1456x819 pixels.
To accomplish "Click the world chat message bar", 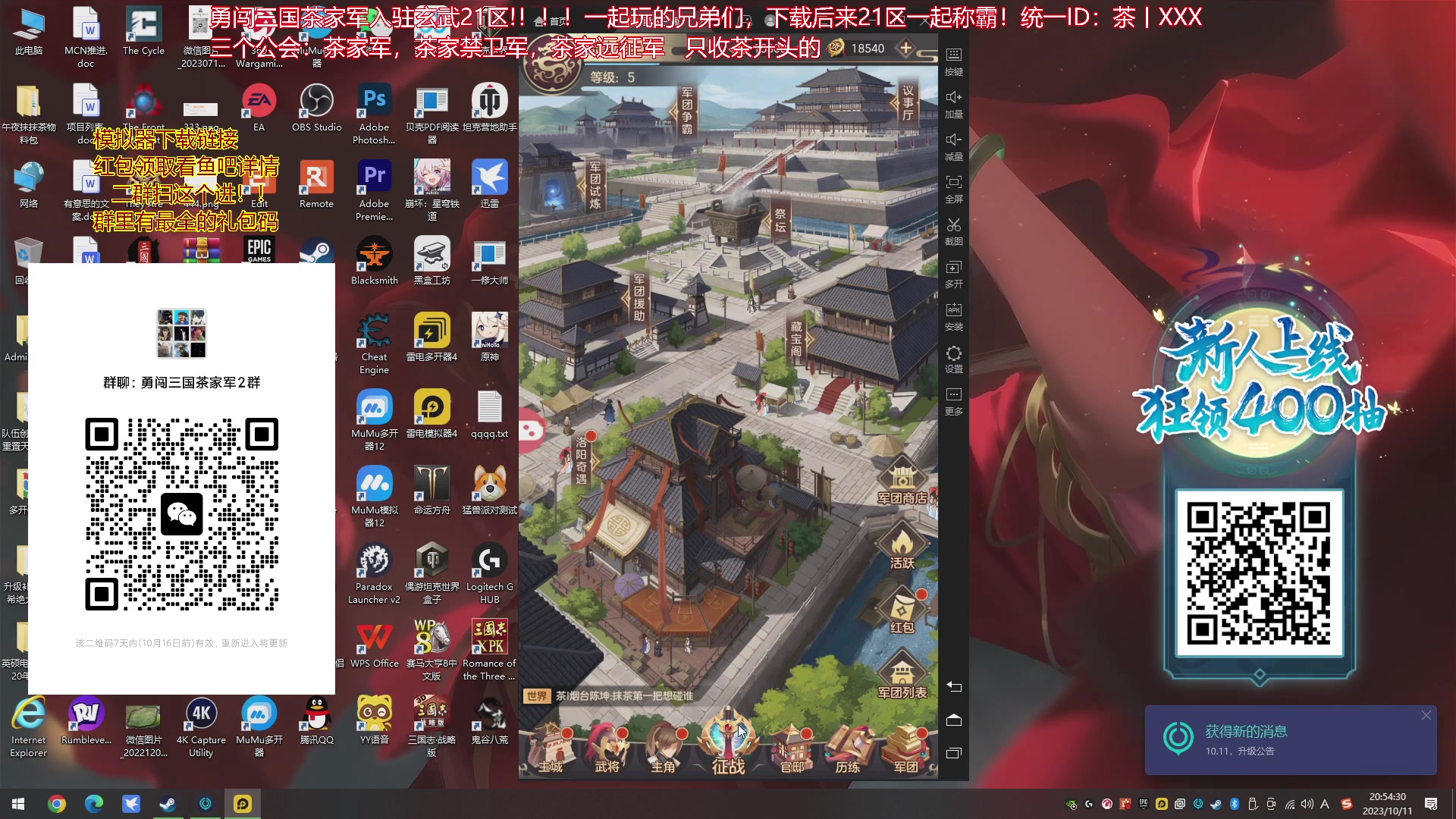I will tap(622, 696).
